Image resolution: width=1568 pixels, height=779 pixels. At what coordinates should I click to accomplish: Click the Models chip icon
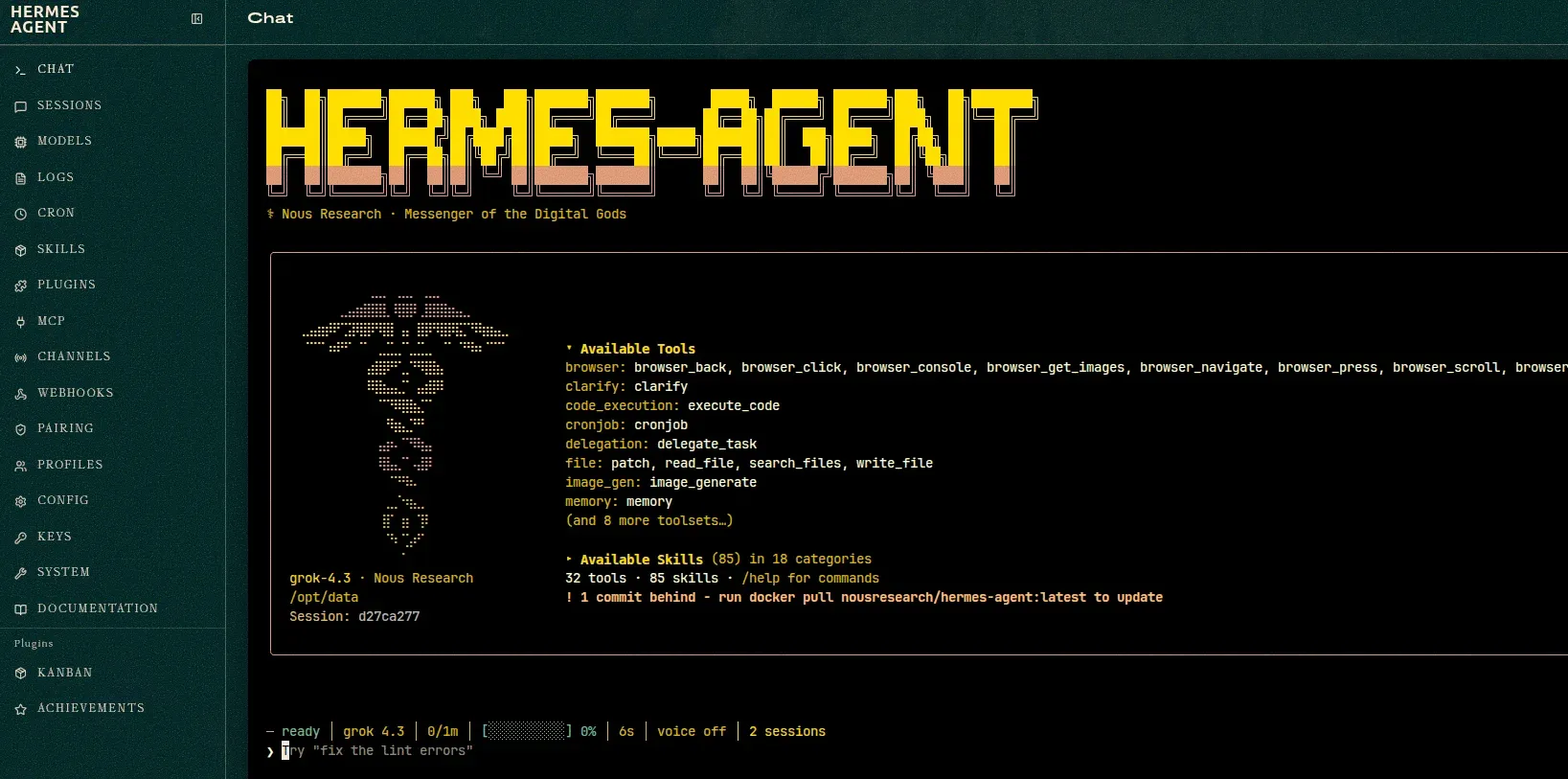[20, 142]
